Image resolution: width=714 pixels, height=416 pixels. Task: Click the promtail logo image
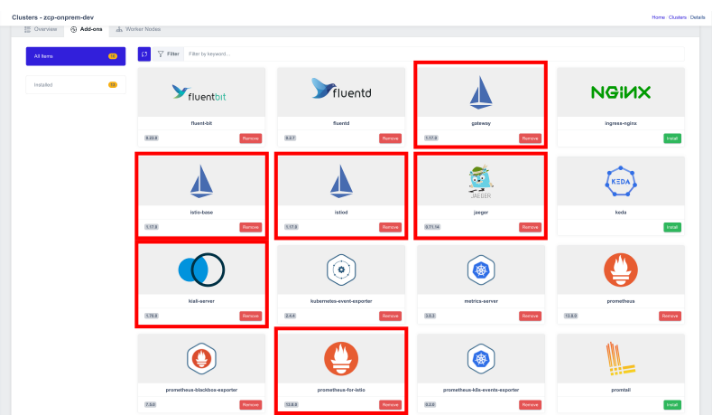(x=620, y=359)
